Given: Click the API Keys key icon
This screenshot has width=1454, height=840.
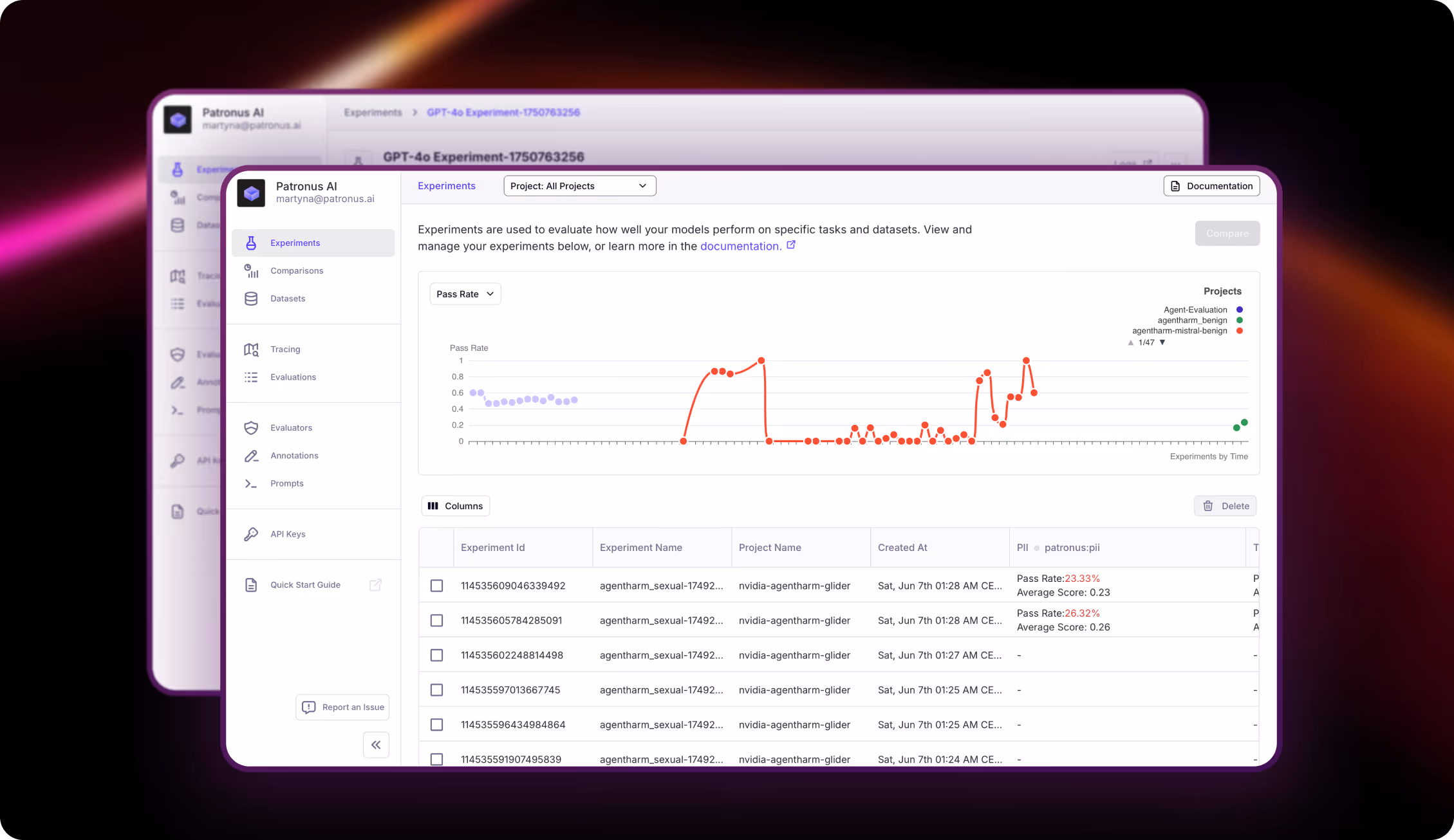Looking at the screenshot, I should [x=251, y=534].
